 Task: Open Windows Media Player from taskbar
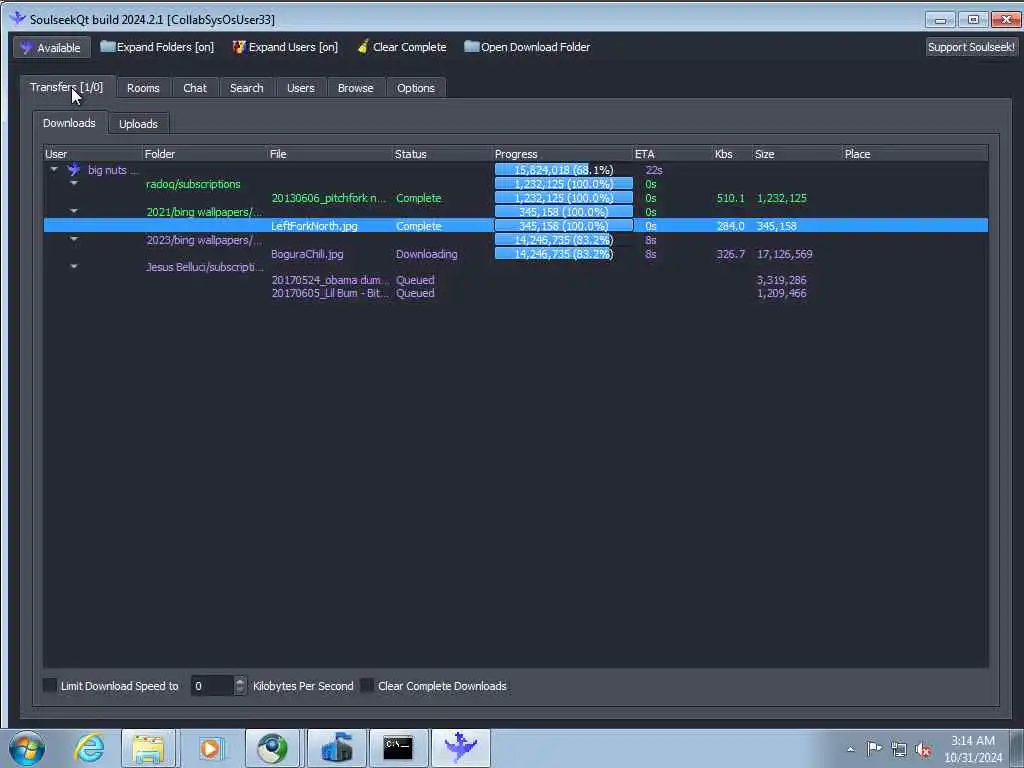coord(210,748)
